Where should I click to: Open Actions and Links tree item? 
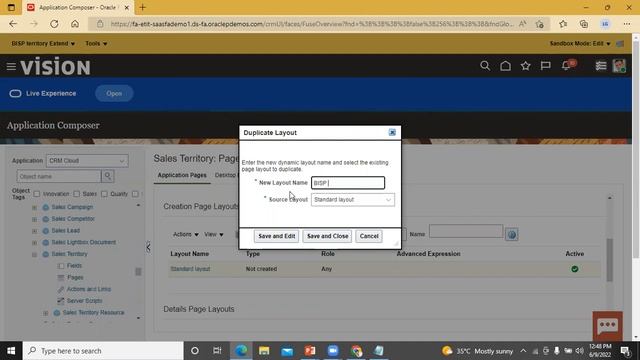89,289
